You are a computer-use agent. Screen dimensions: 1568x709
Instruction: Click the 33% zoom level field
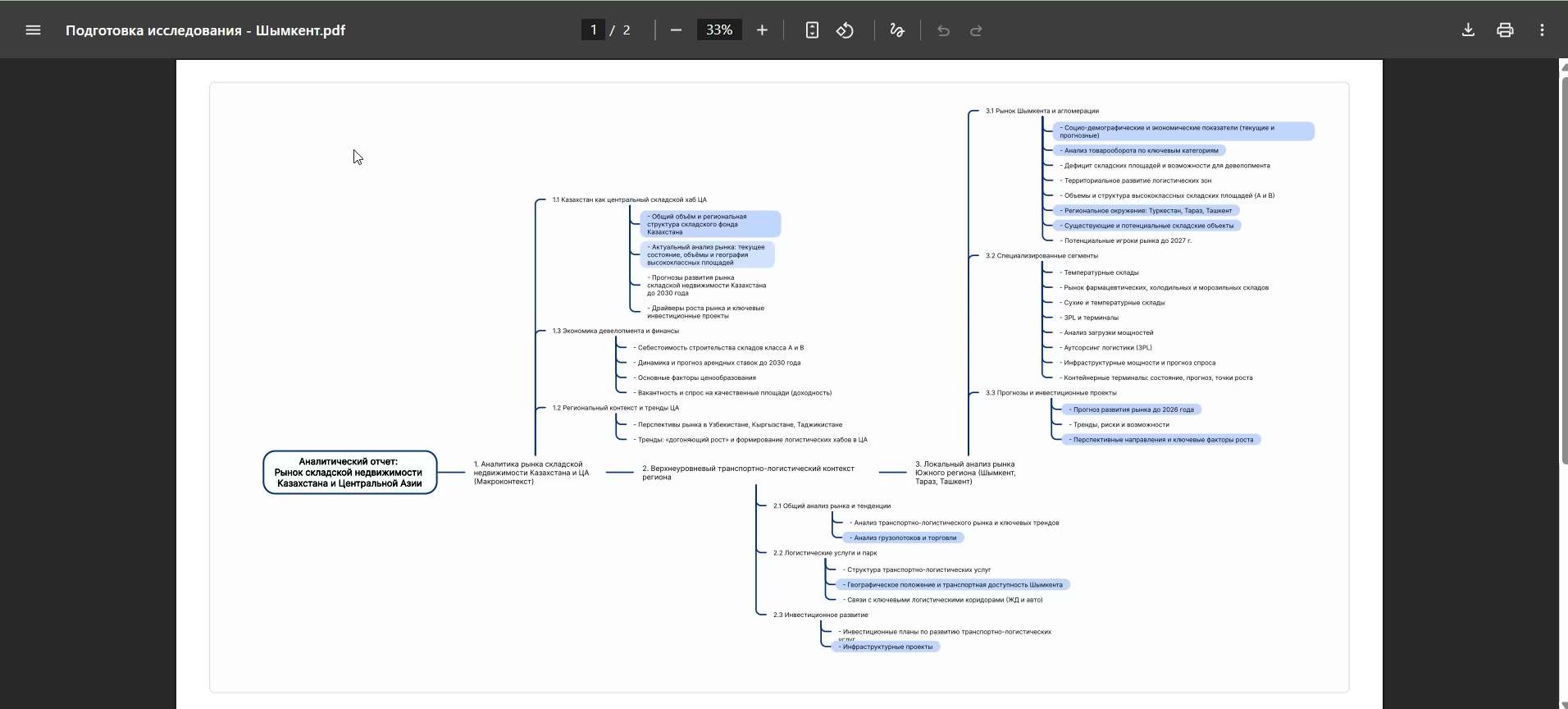(719, 30)
